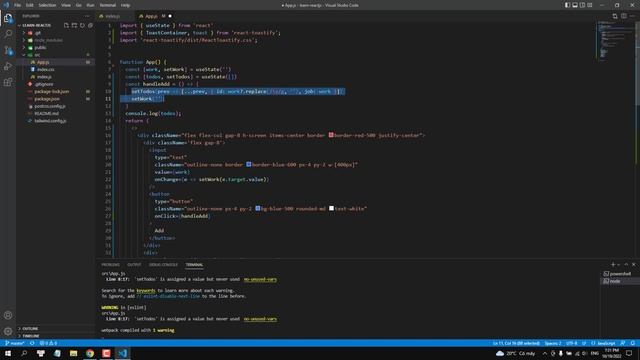Image resolution: width=640 pixels, height=360 pixels.
Task: Switch to the Problems panel tab
Action: pyautogui.click(x=110, y=264)
